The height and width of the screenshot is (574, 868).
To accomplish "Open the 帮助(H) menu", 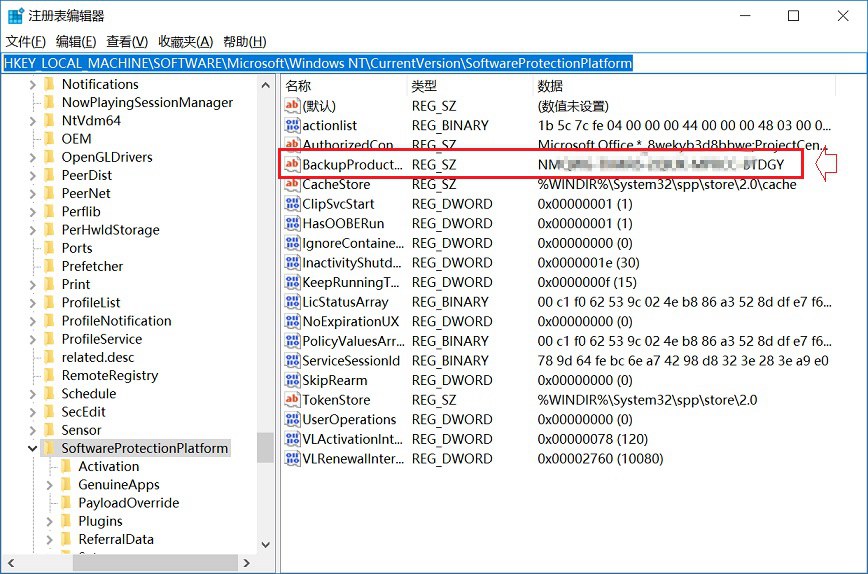I will point(245,42).
